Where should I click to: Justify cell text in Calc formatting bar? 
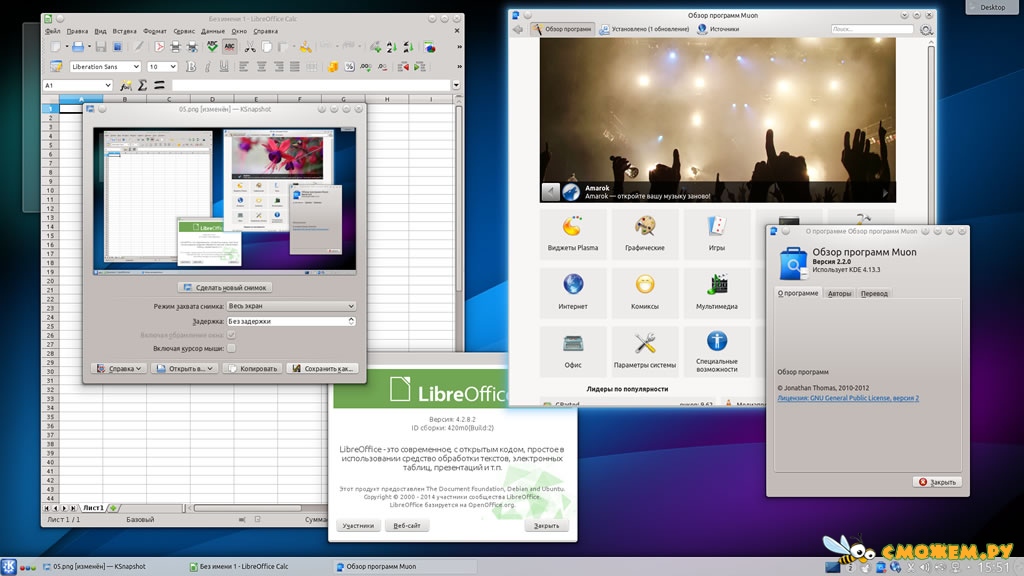pyautogui.click(x=295, y=67)
